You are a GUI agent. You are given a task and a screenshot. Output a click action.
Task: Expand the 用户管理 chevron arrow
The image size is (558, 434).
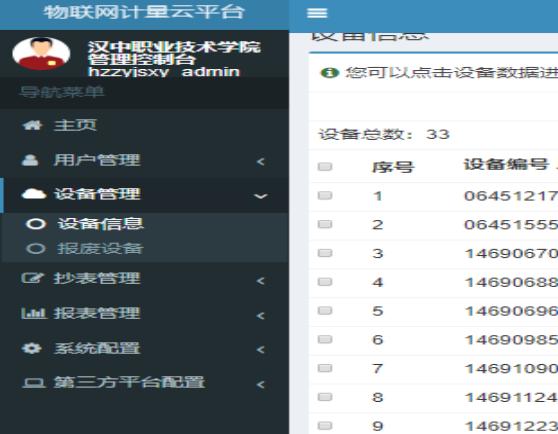click(x=261, y=162)
